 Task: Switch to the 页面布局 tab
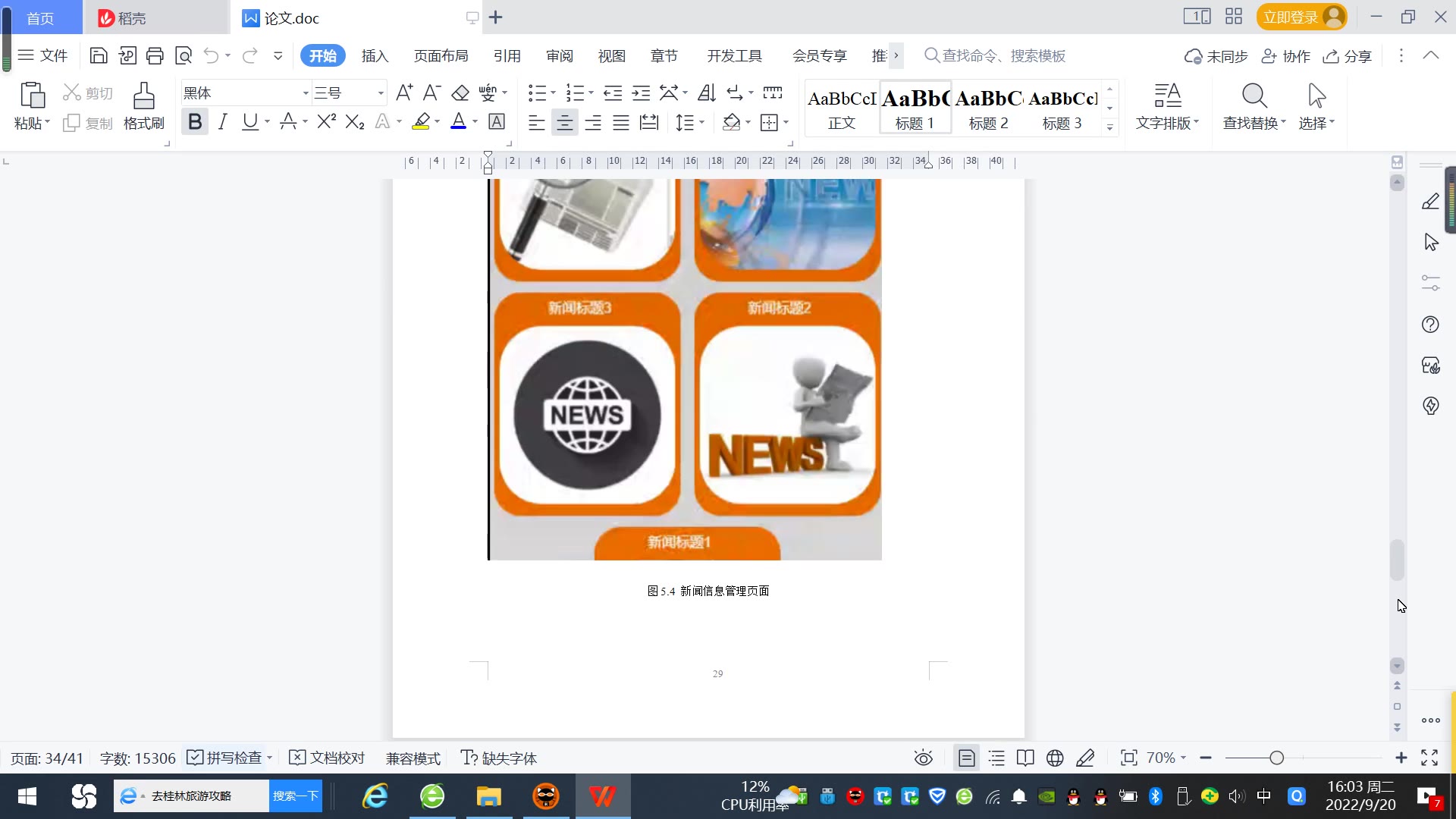[x=441, y=55]
